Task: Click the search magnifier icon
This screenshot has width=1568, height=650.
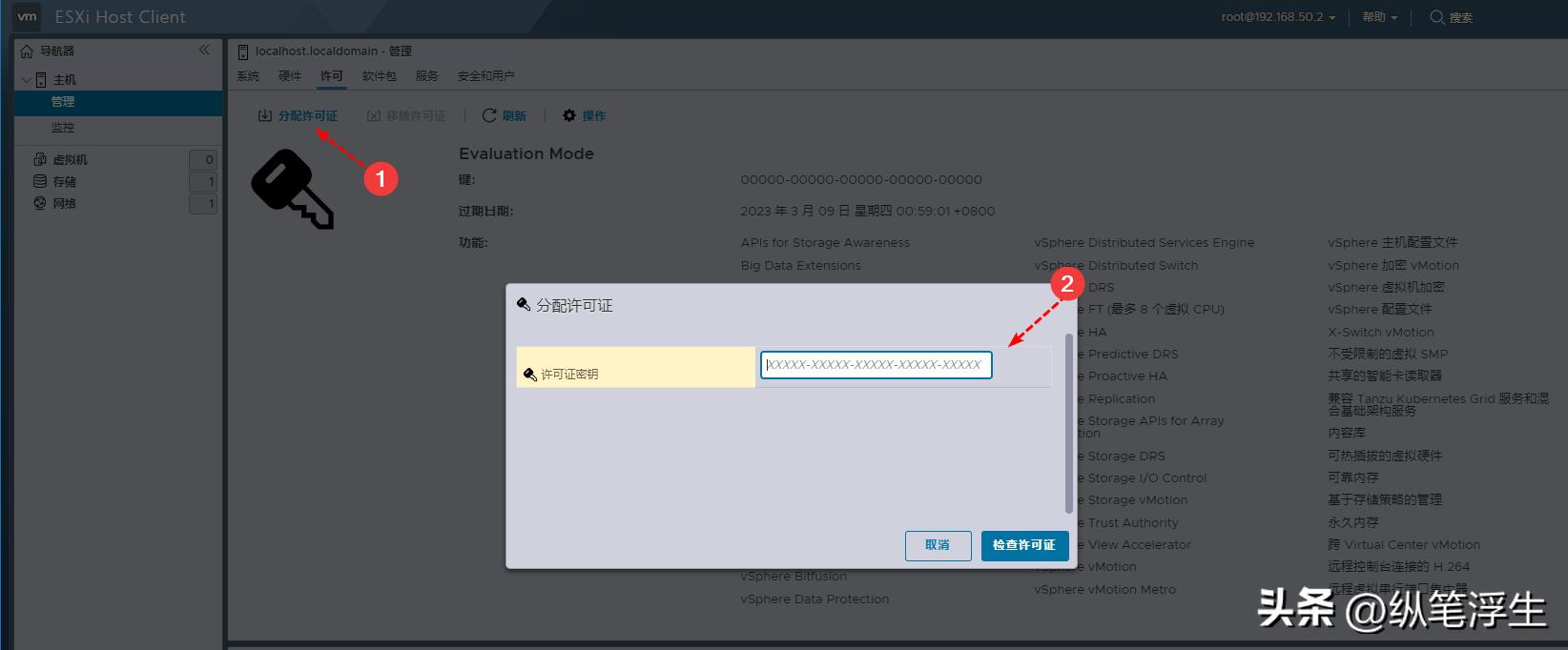Action: point(1437,17)
